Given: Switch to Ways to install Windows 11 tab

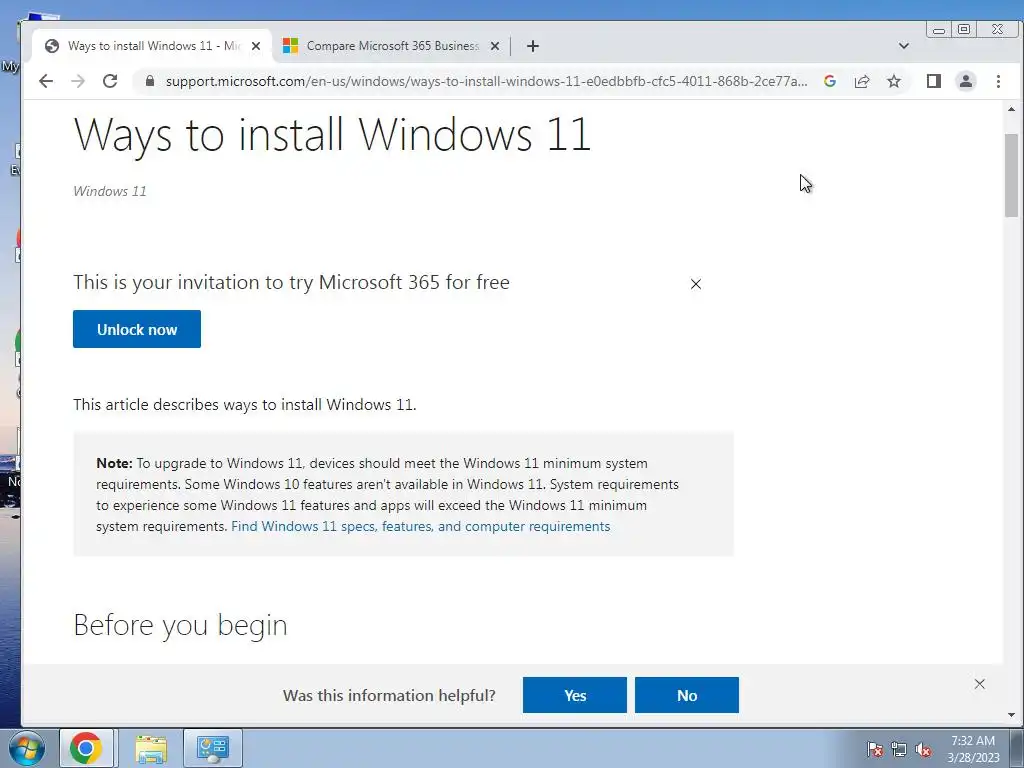Looking at the screenshot, I should [x=152, y=46].
